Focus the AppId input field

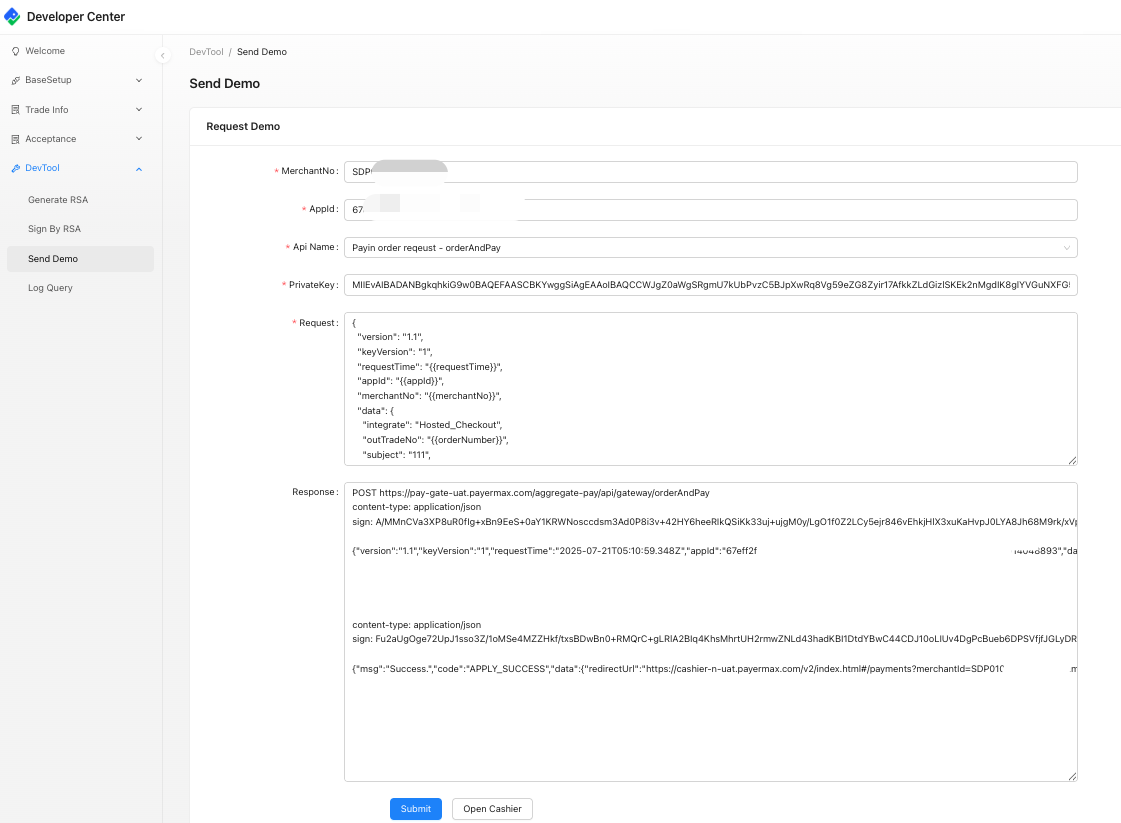[x=711, y=210]
